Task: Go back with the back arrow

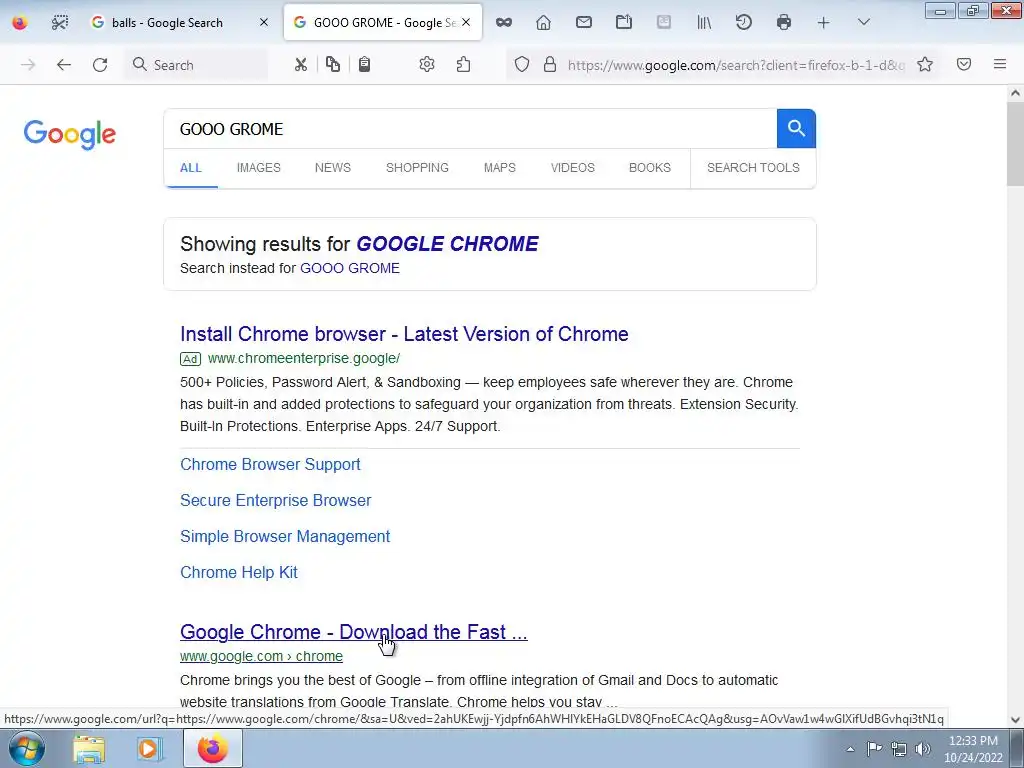Action: 63,65
